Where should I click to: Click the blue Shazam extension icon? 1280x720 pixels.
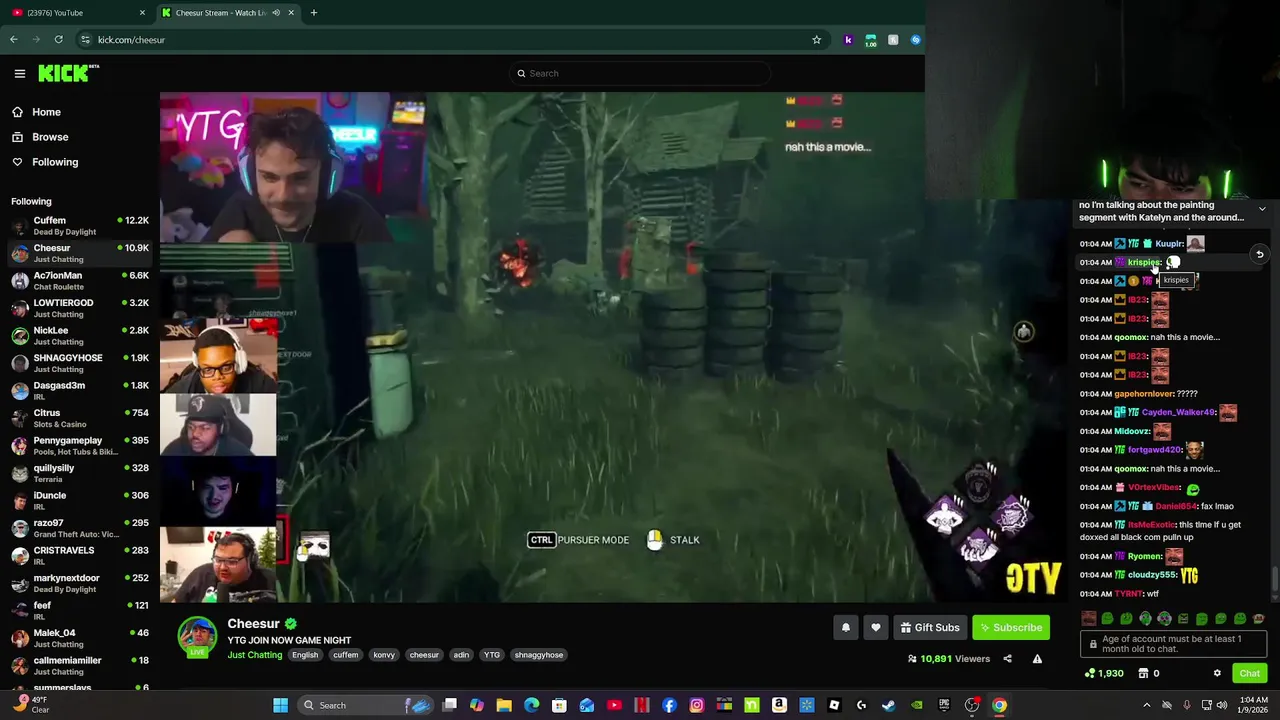point(916,40)
